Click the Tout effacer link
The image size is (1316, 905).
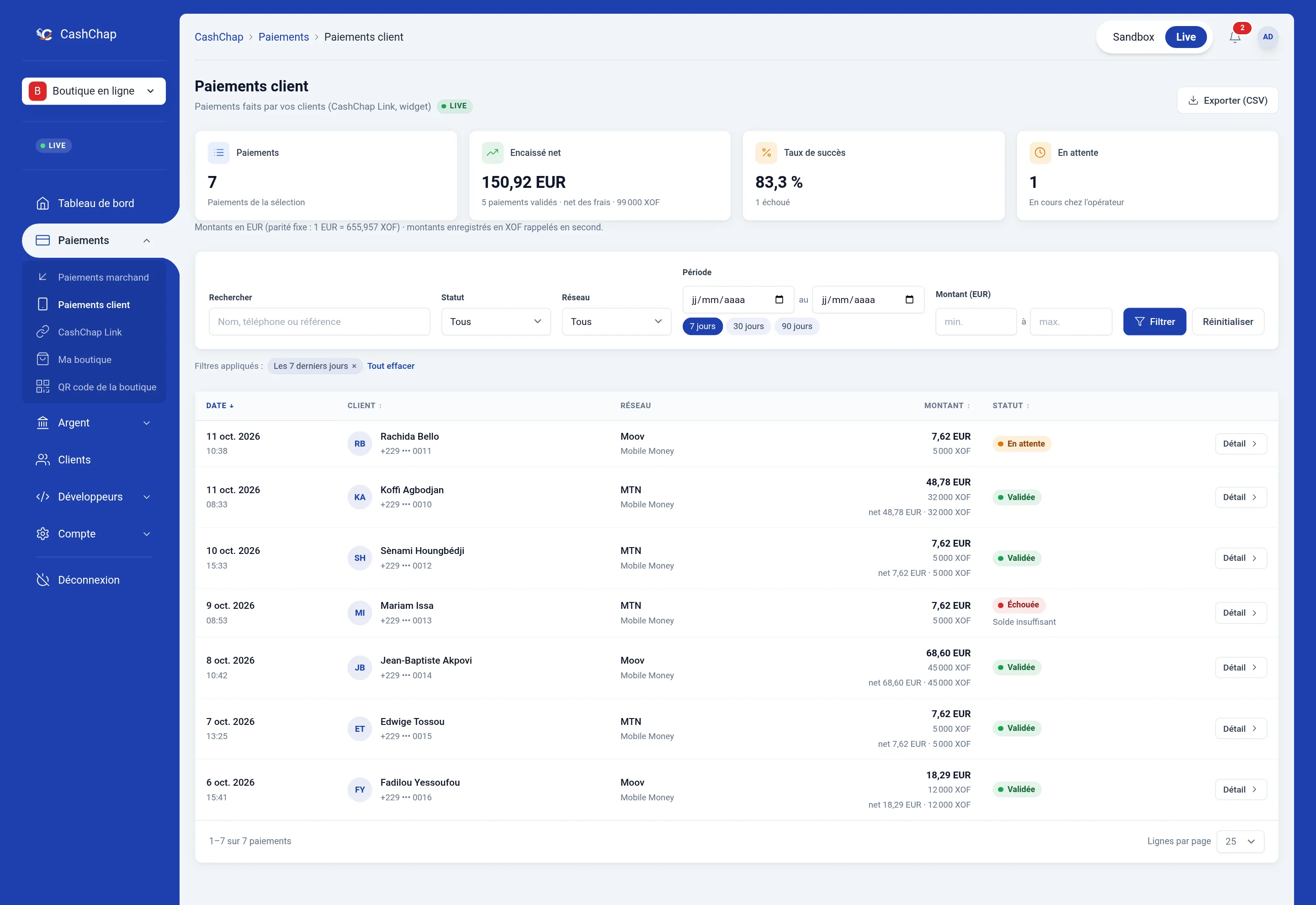click(391, 366)
